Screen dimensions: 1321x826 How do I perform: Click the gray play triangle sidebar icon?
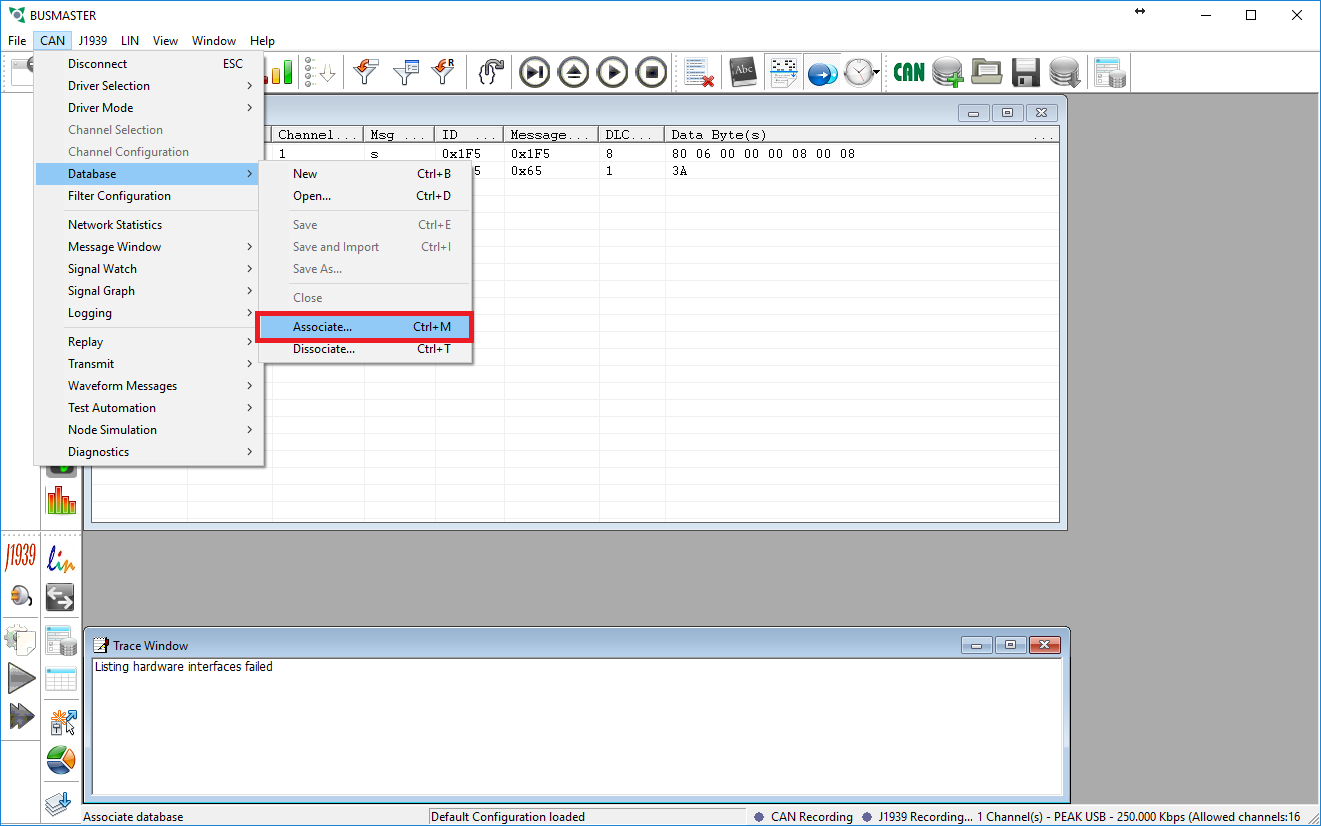pos(20,678)
